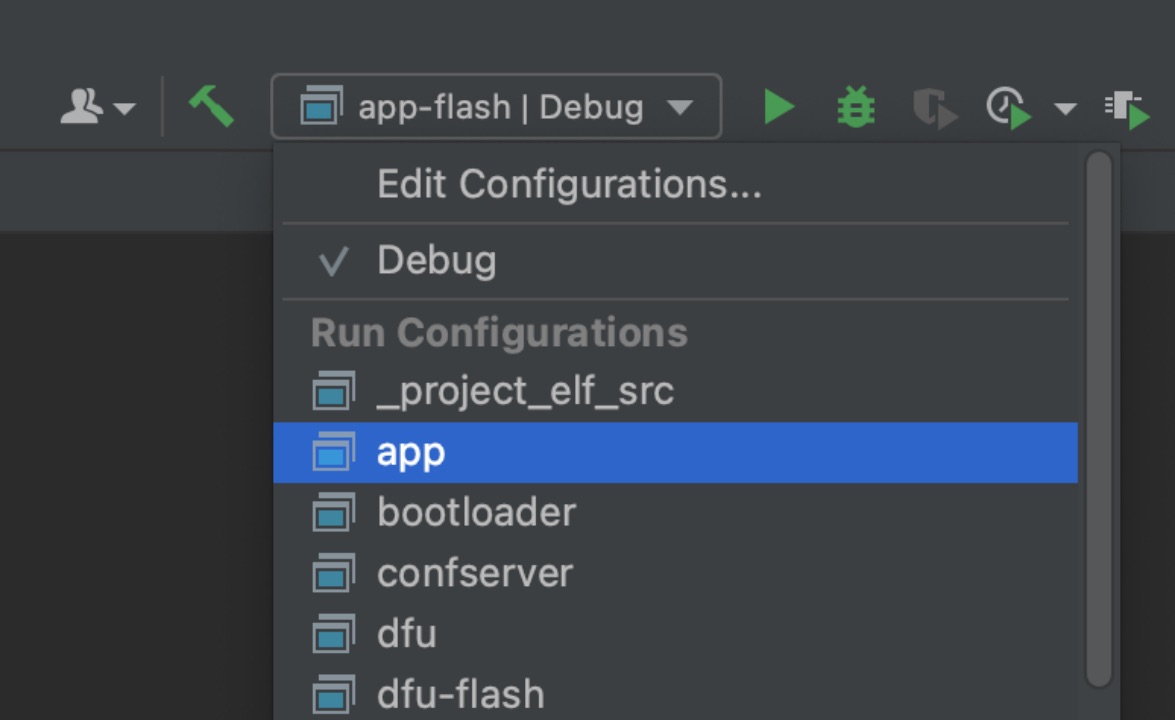Click the user account silhouette icon
This screenshot has height=720, width=1175.
(81, 106)
